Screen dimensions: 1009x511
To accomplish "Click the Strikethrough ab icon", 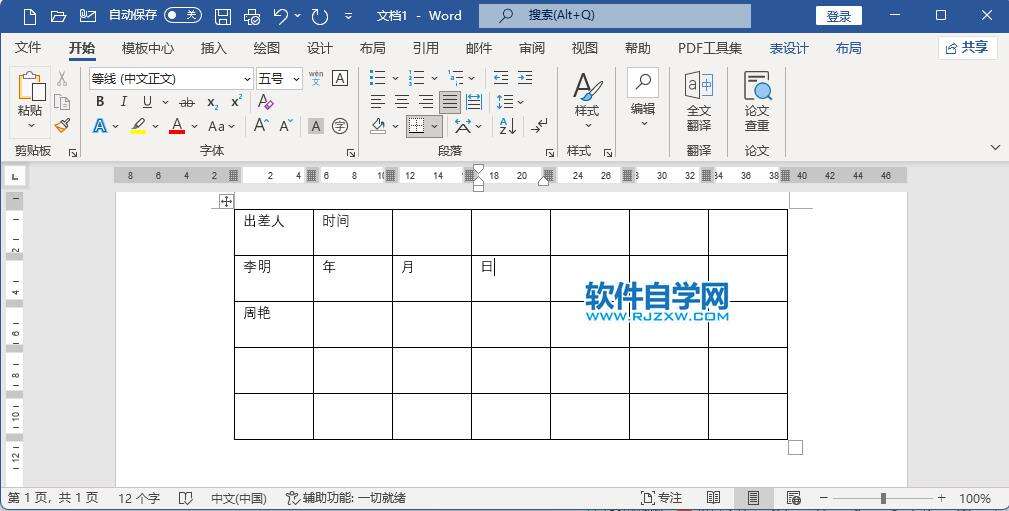I will pos(187,102).
